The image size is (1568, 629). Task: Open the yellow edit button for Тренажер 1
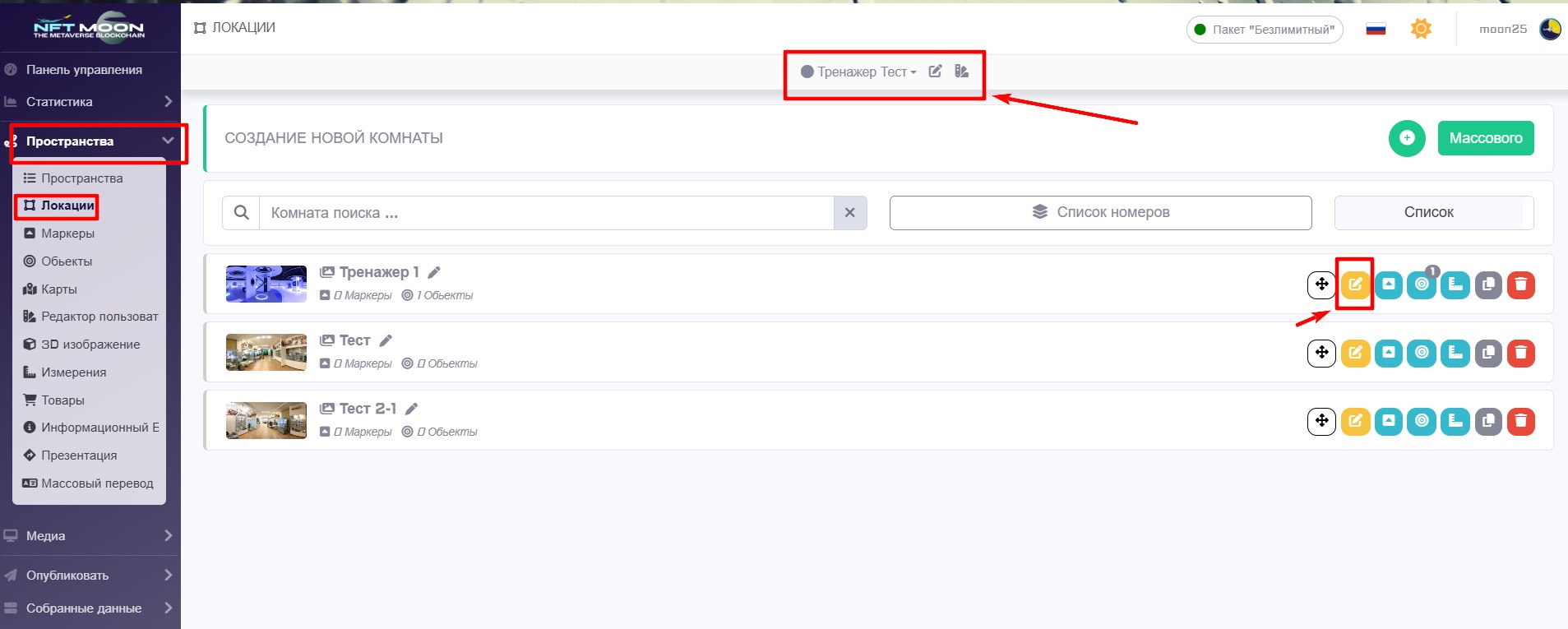coord(1355,284)
